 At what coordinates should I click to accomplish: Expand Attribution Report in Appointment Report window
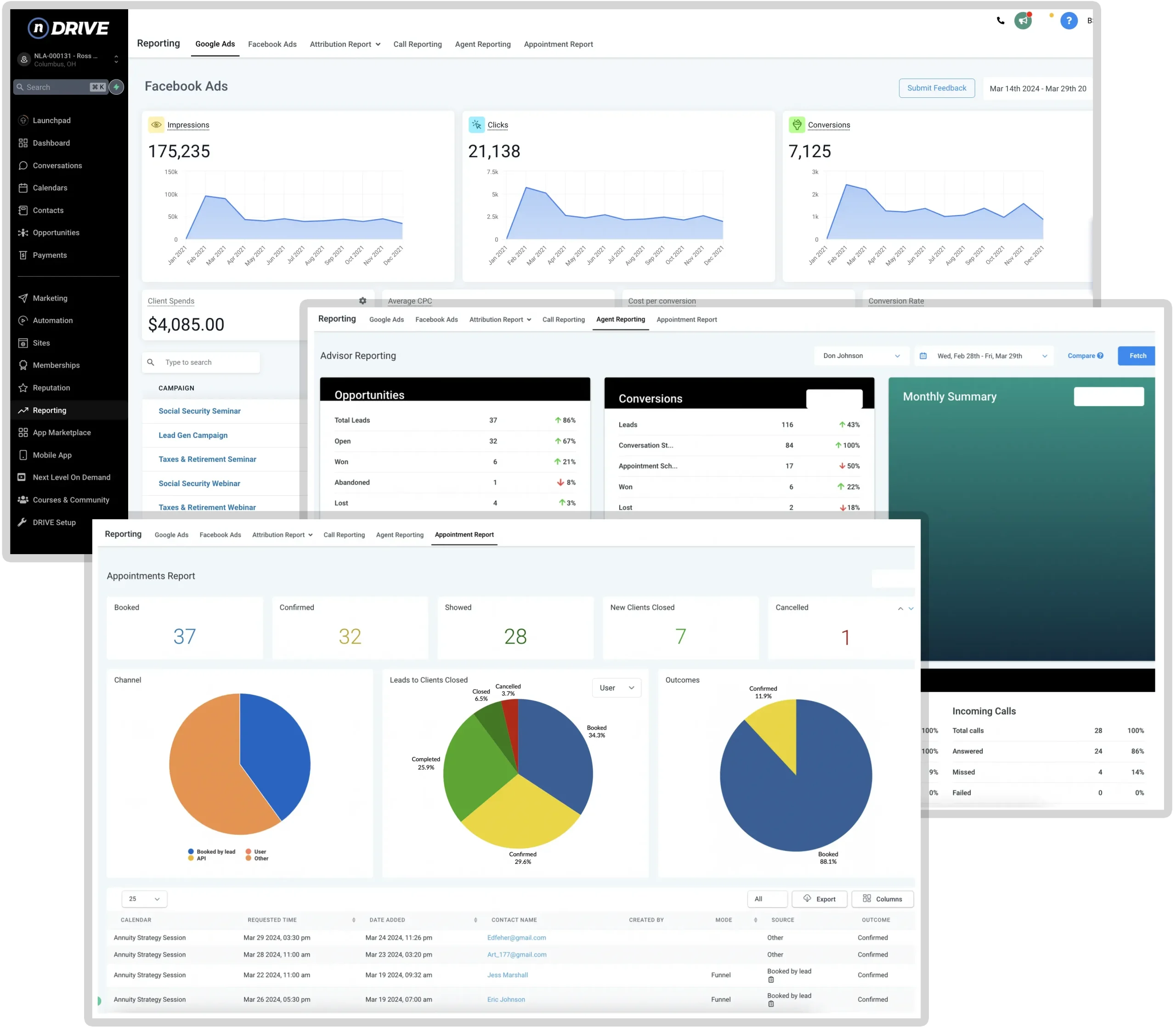click(x=283, y=534)
